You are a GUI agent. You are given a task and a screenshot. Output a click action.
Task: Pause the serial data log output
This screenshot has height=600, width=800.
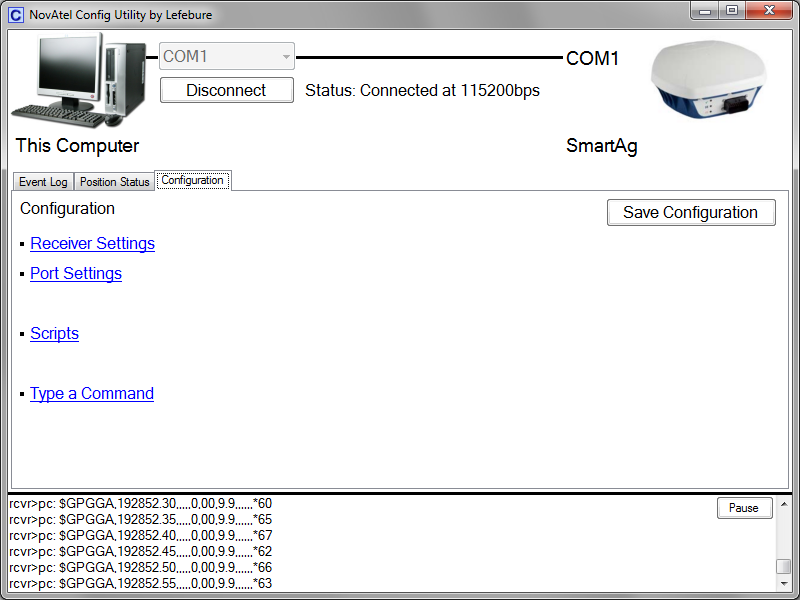point(744,508)
